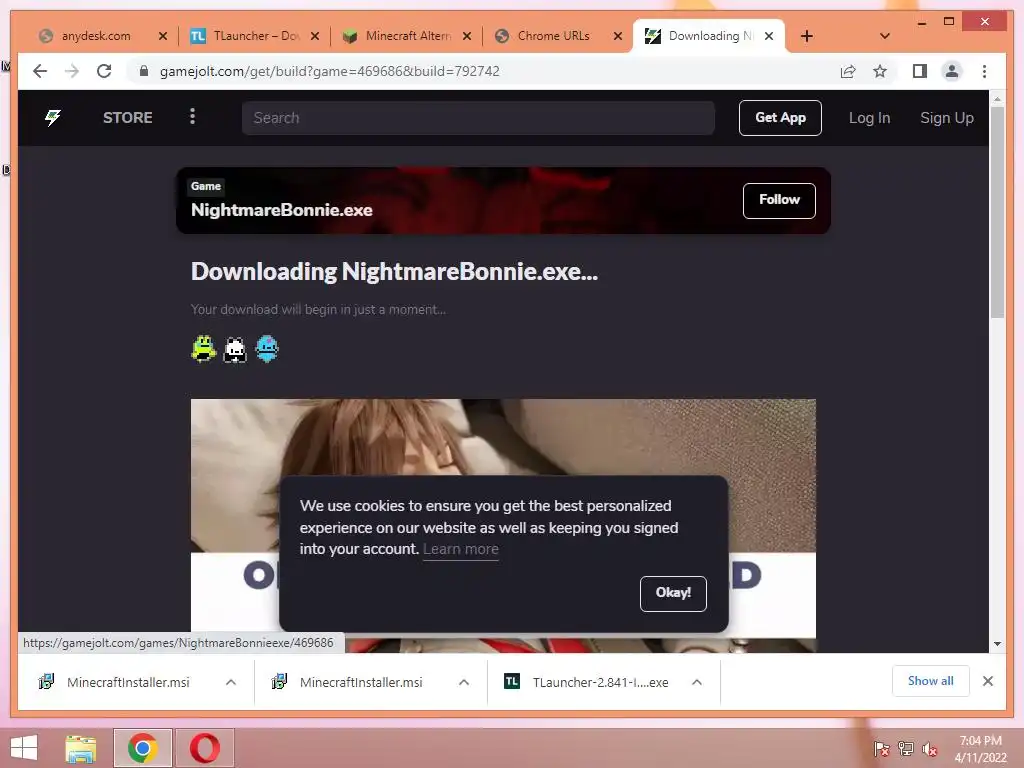Click the Log In link

click(869, 118)
